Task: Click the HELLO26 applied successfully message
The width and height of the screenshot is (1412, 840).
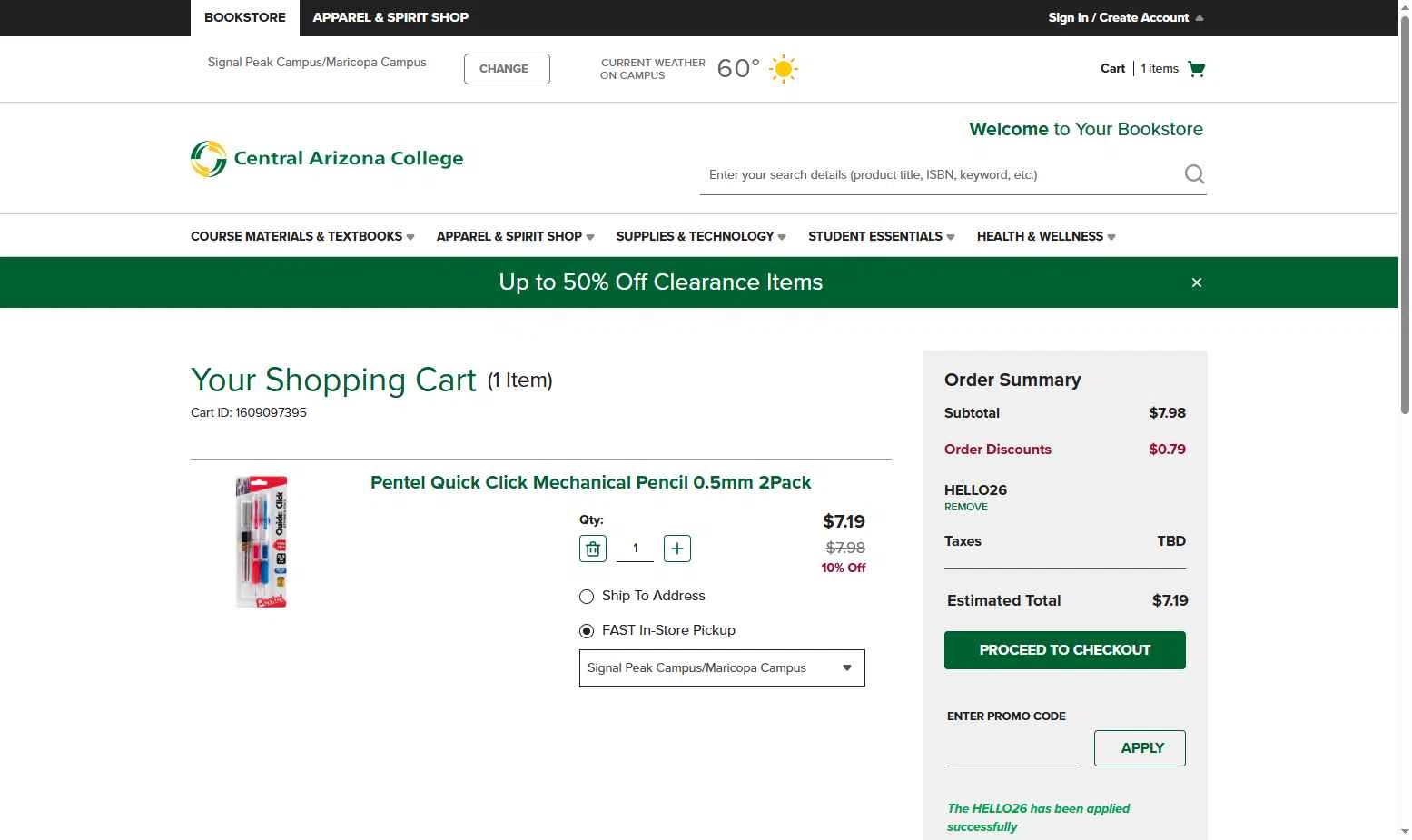Action: pyautogui.click(x=1038, y=818)
